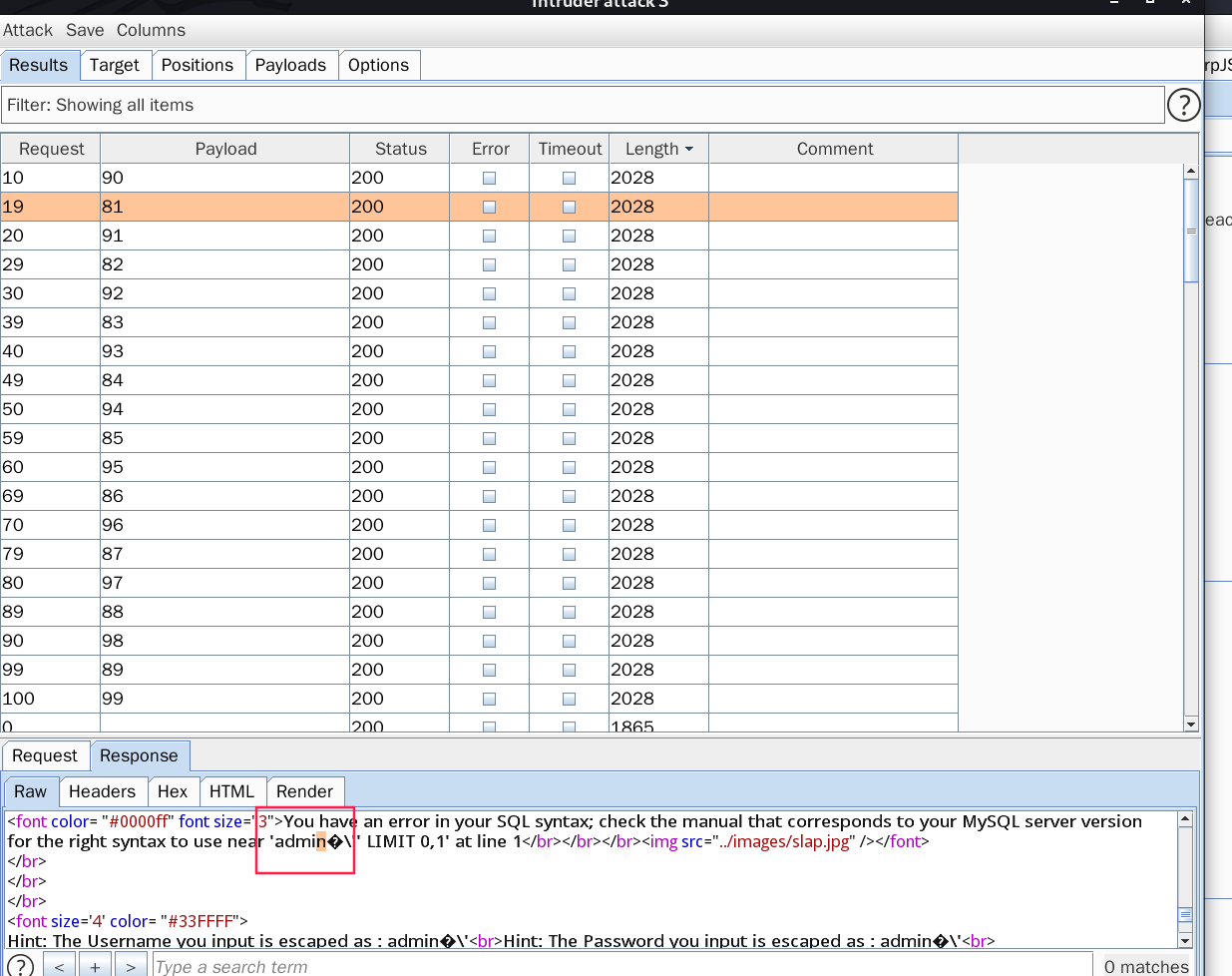Toggle Timeout checkbox for request 10
Screen dimensions: 1232x976
pyautogui.click(x=569, y=178)
